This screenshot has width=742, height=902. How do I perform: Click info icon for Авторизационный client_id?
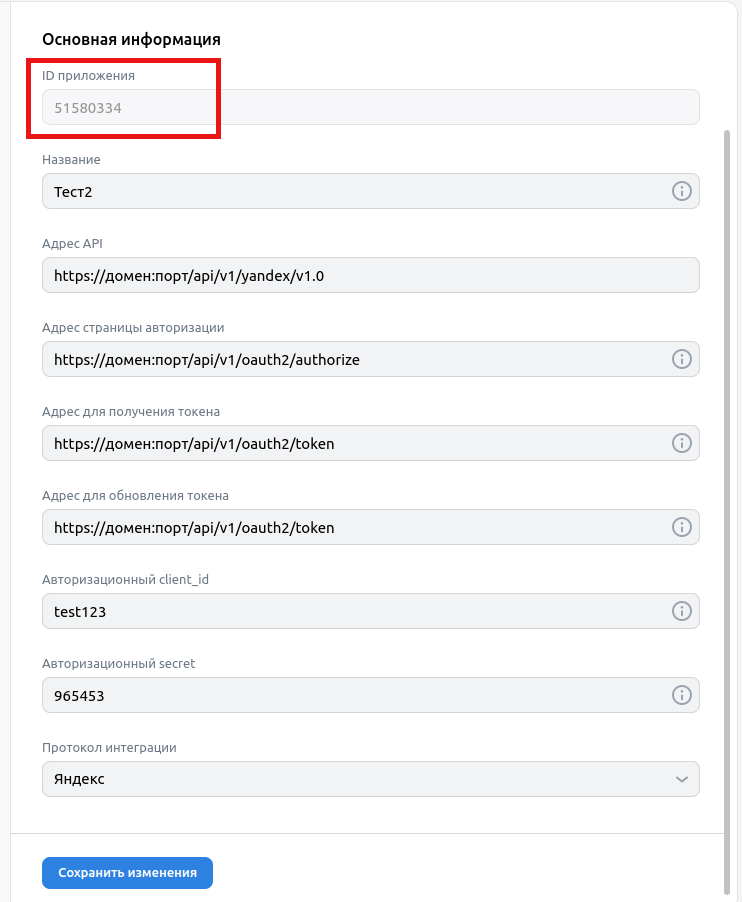click(682, 611)
